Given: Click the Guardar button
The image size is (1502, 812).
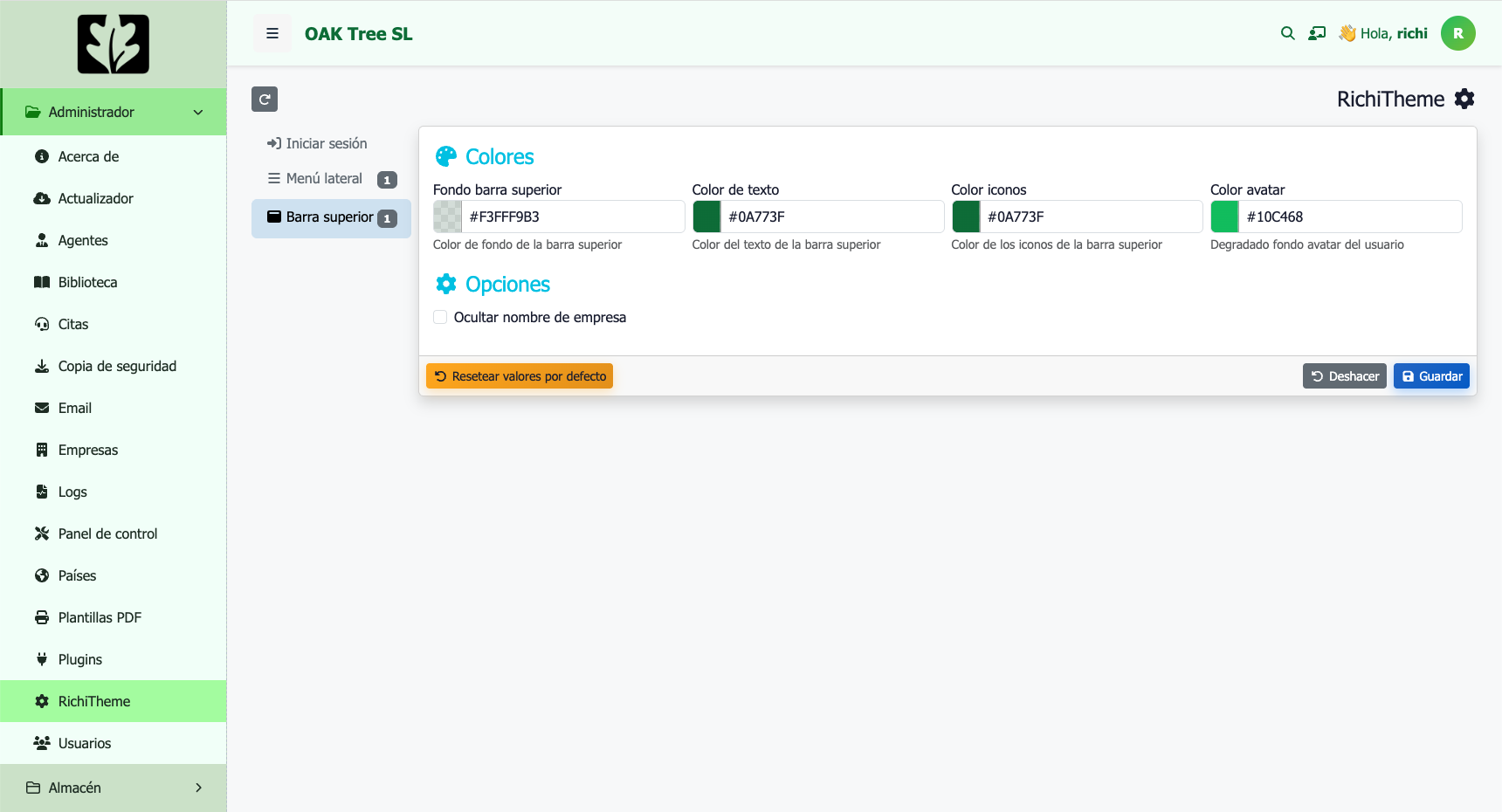Looking at the screenshot, I should [x=1431, y=376].
